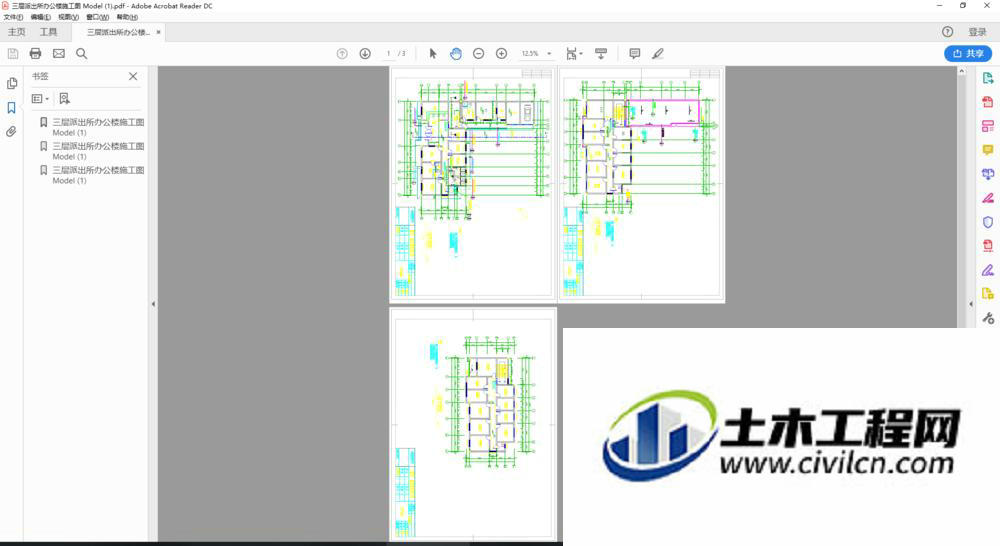The image size is (1000, 546).
Task: Open the More Tools wrench icon
Action: (x=988, y=318)
